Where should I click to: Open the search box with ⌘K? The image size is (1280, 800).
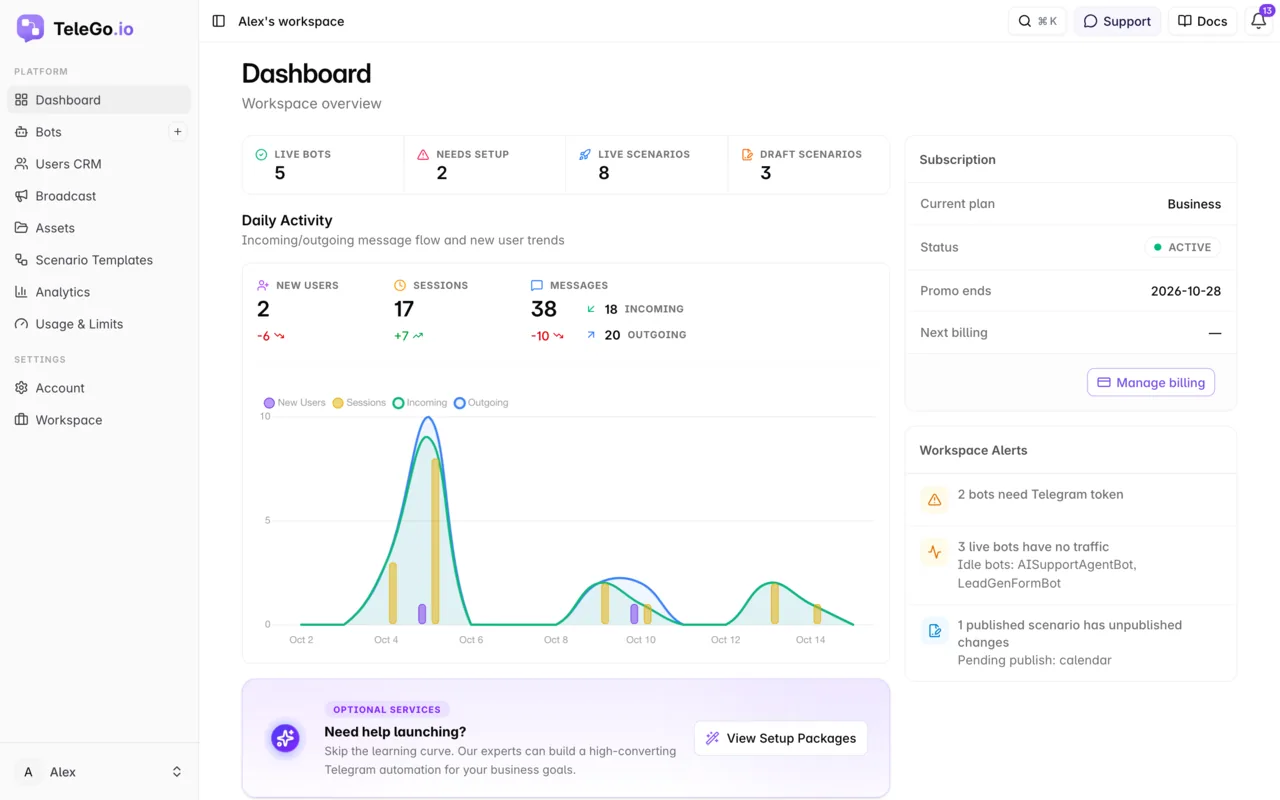pos(1037,21)
